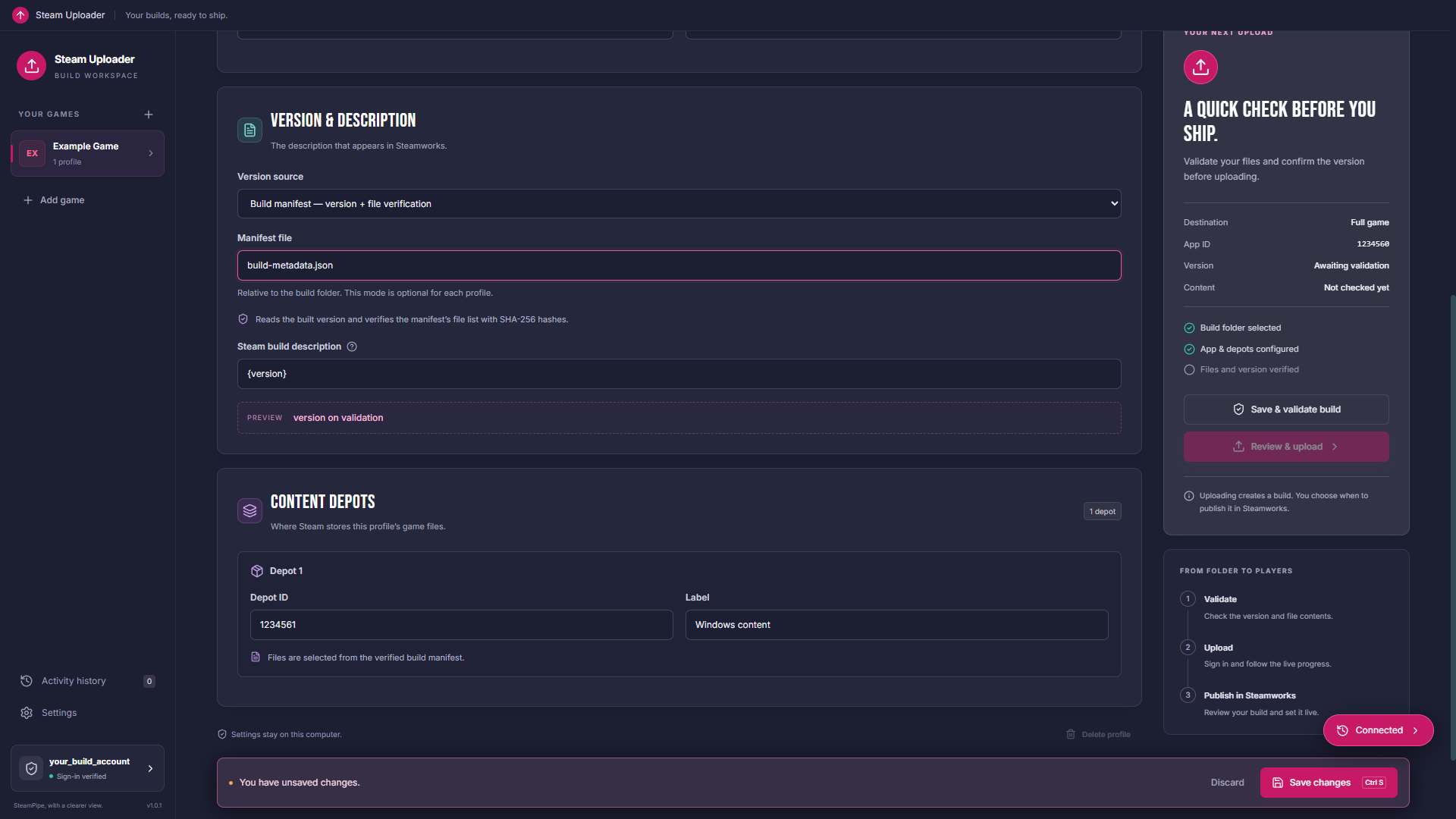Viewport: 1456px width, 819px height.
Task: Click the depot Label input field
Action: point(896,625)
